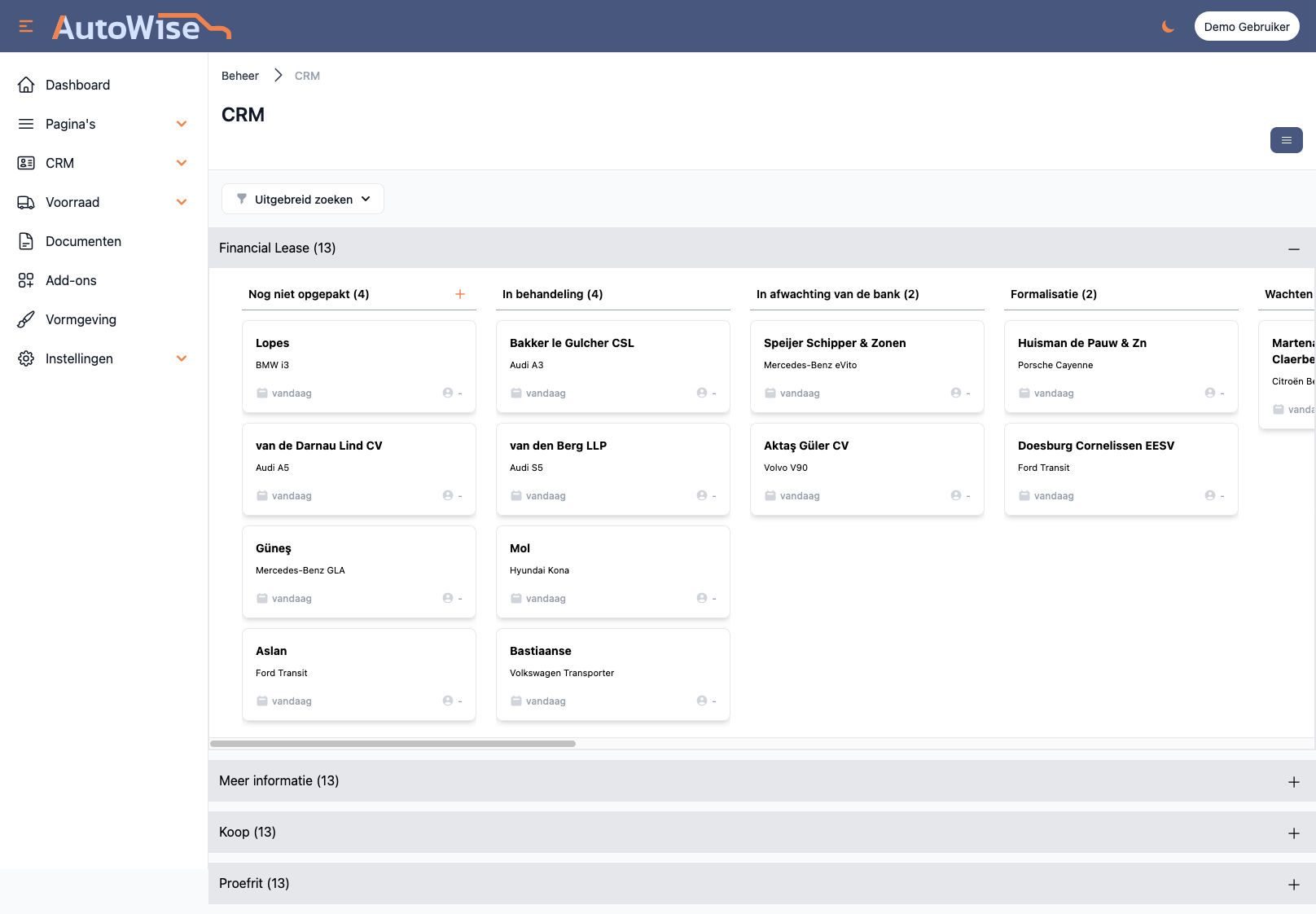Expand the Meer informatie section

(1293, 781)
